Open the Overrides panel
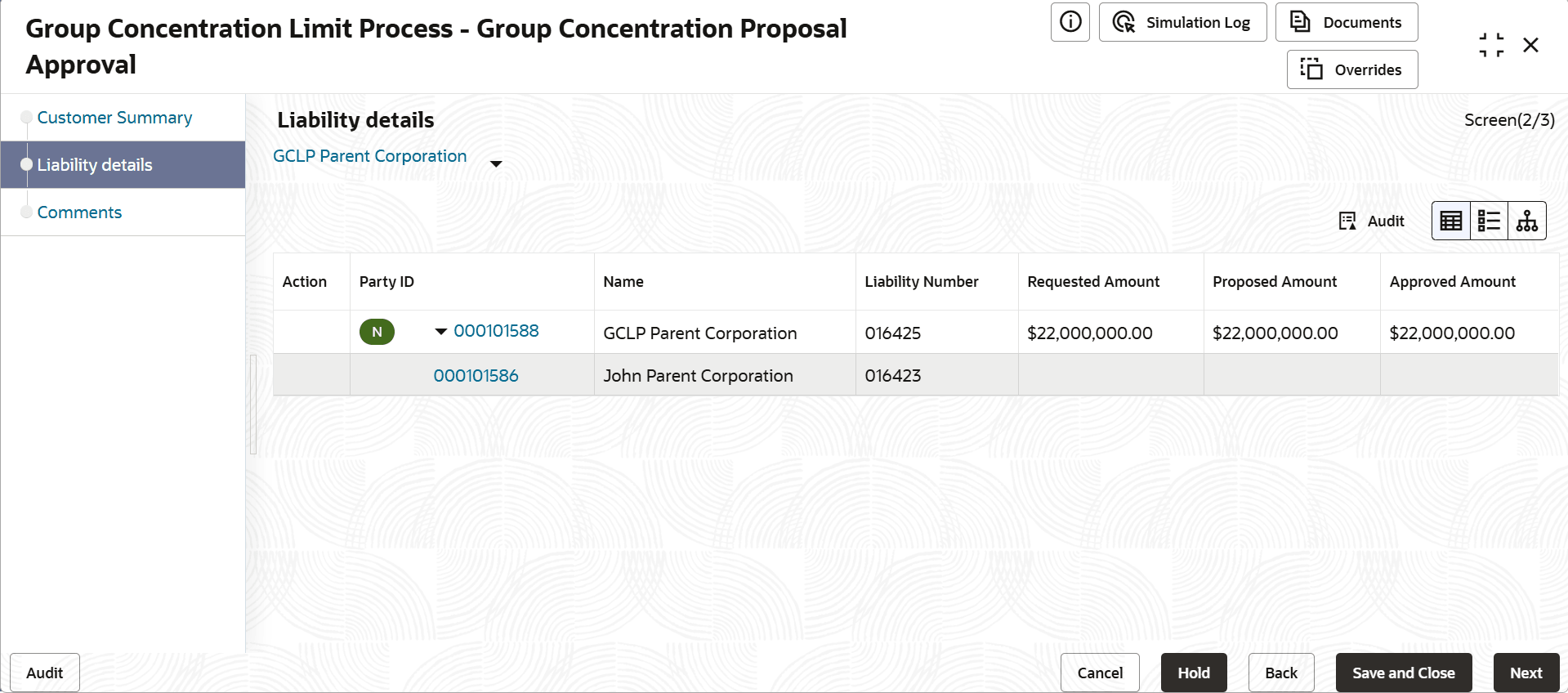This screenshot has width=1568, height=693. pos(1351,69)
